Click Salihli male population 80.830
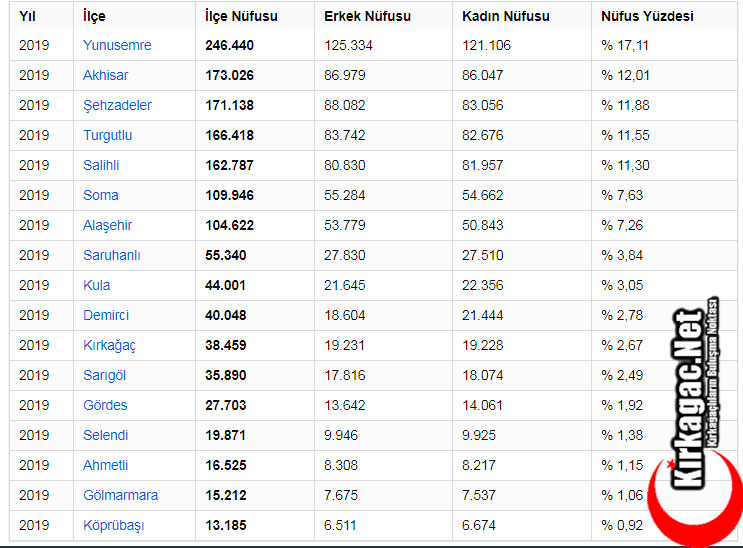 [x=344, y=165]
